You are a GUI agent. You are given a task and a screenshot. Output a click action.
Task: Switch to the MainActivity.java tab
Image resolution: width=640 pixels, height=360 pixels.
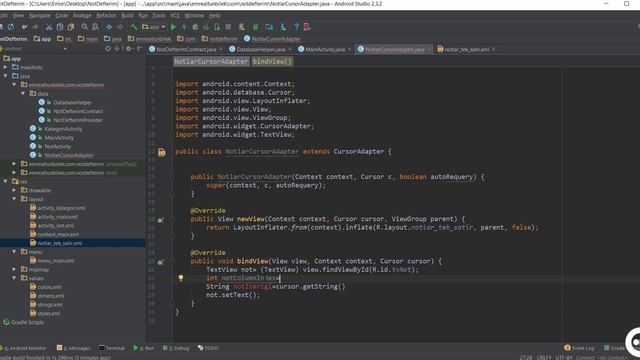click(325, 49)
